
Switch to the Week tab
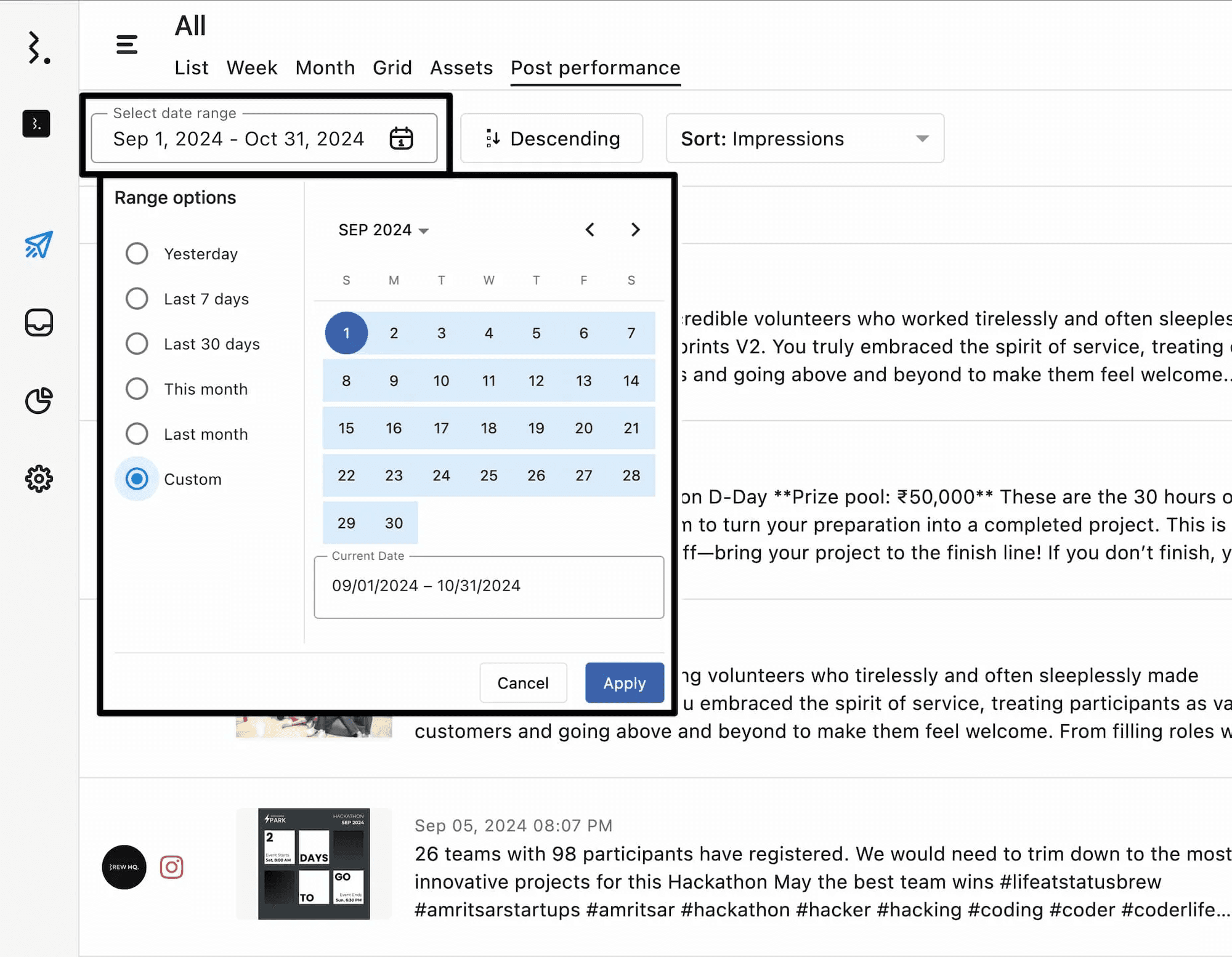252,67
